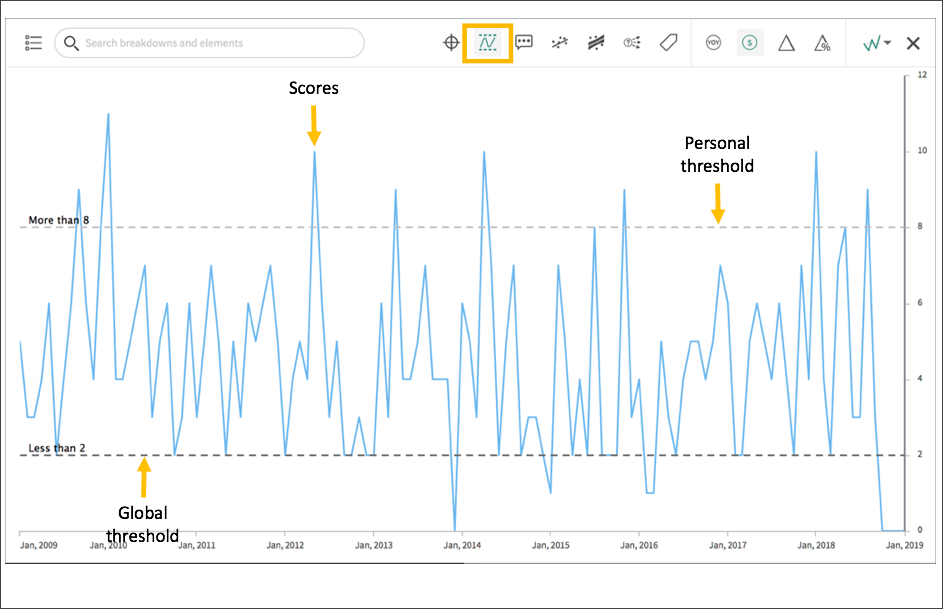Activate the highlighted thresholds tool
This screenshot has width=943, height=609.
click(488, 42)
